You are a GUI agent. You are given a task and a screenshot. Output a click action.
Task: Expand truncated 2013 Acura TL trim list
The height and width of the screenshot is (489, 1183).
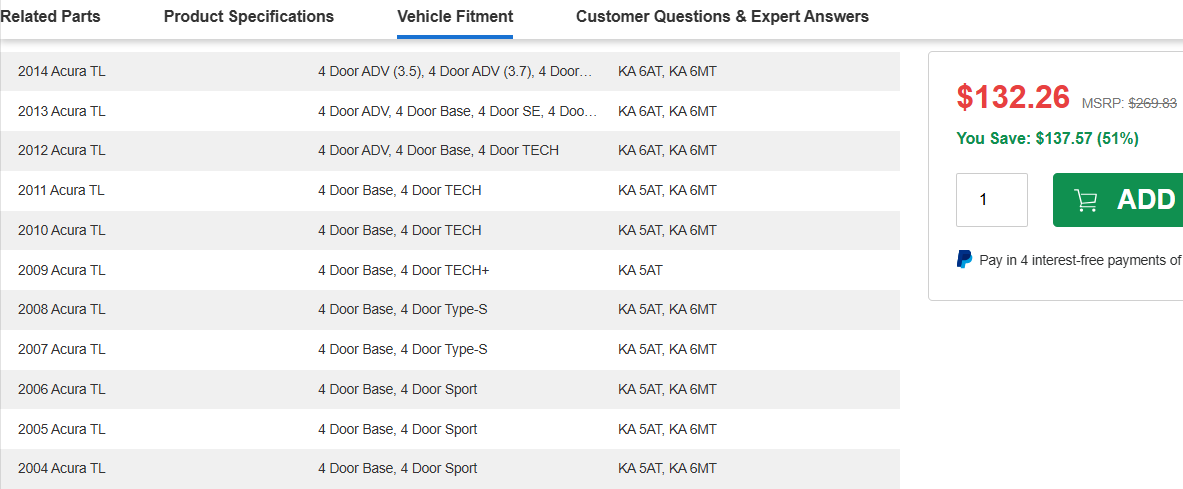pos(458,111)
